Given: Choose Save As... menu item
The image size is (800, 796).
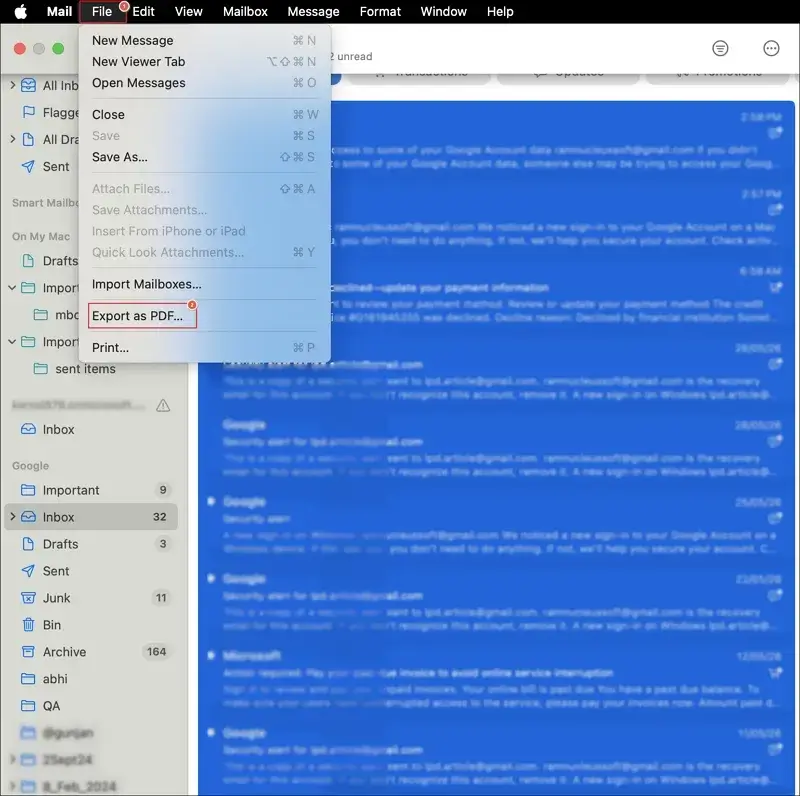Looking at the screenshot, I should click(x=204, y=157).
